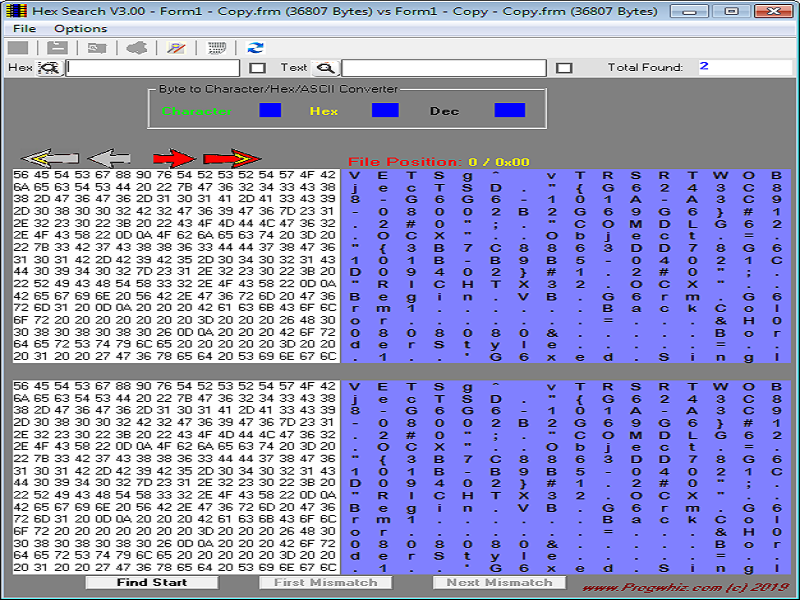This screenshot has height=600, width=800.
Task: Jump to first page with double left arrow
Action: pyautogui.click(x=50, y=158)
